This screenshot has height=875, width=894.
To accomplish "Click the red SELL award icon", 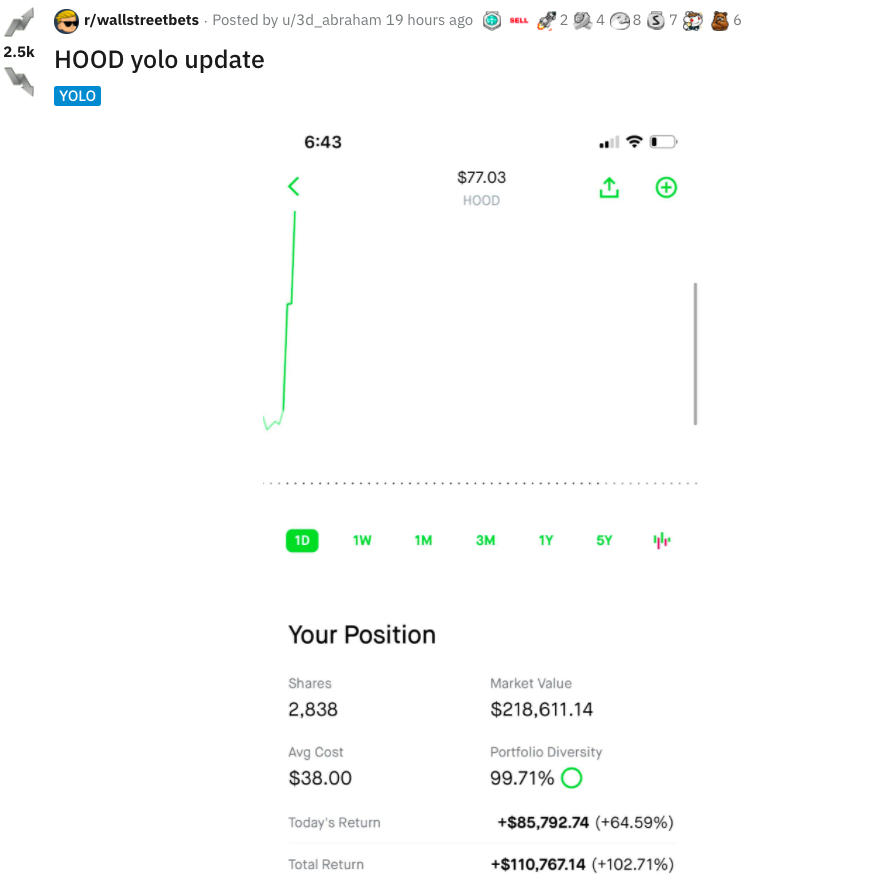I will pos(518,20).
